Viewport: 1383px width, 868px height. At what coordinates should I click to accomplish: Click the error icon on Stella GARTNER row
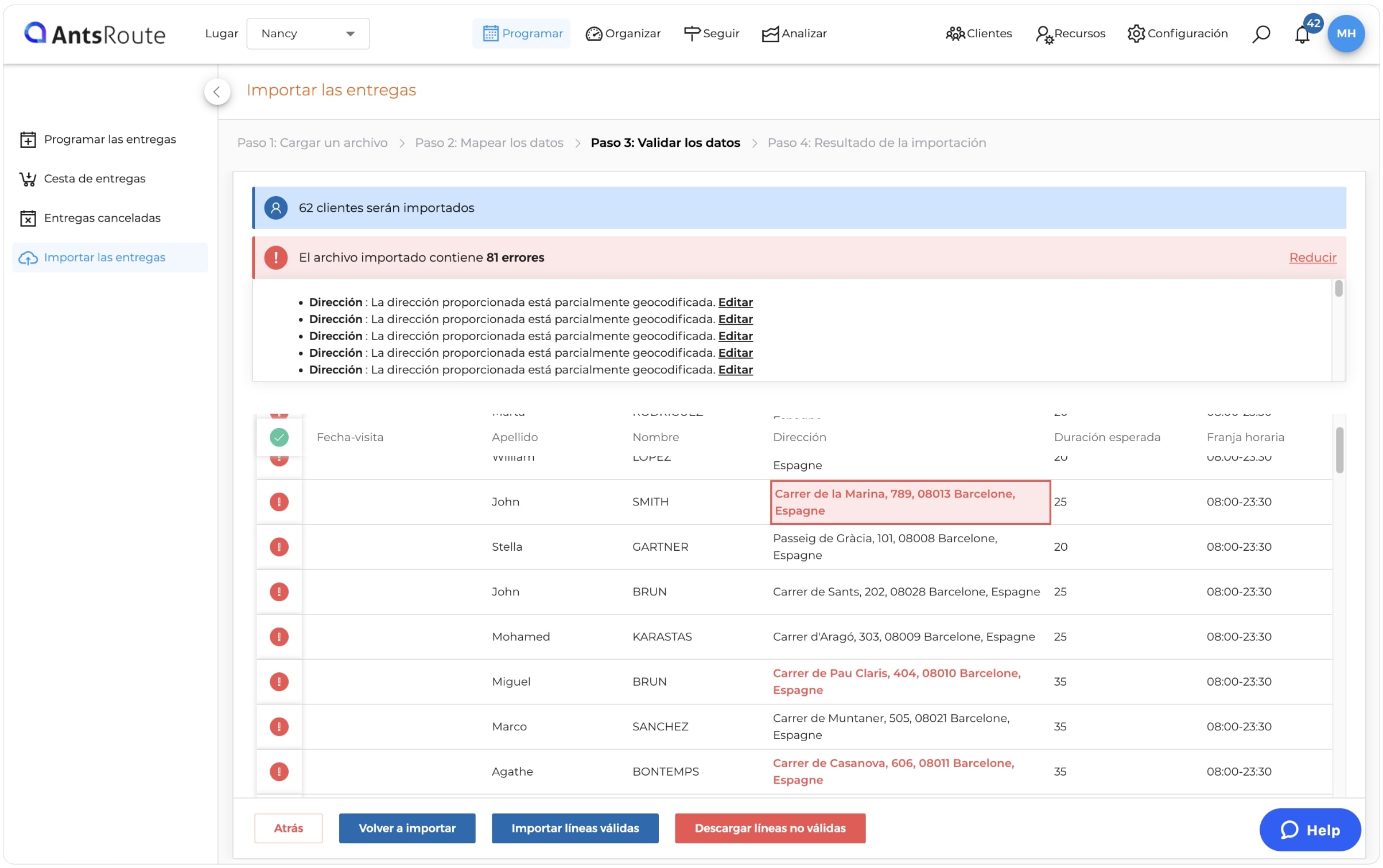279,547
